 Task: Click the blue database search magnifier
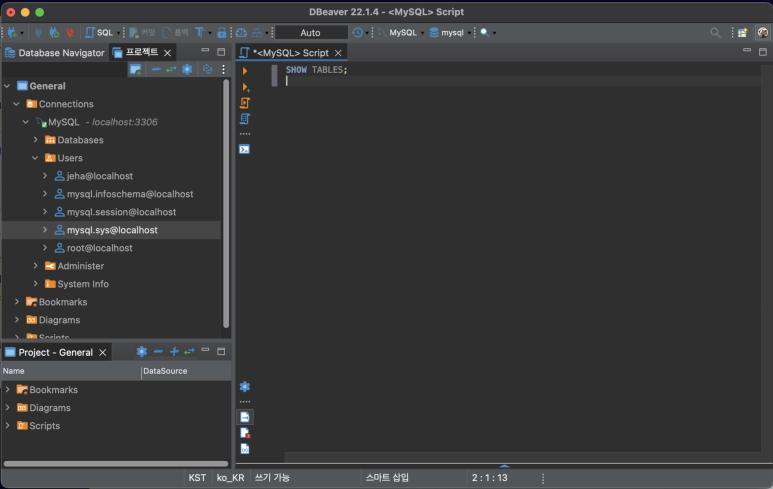point(485,33)
